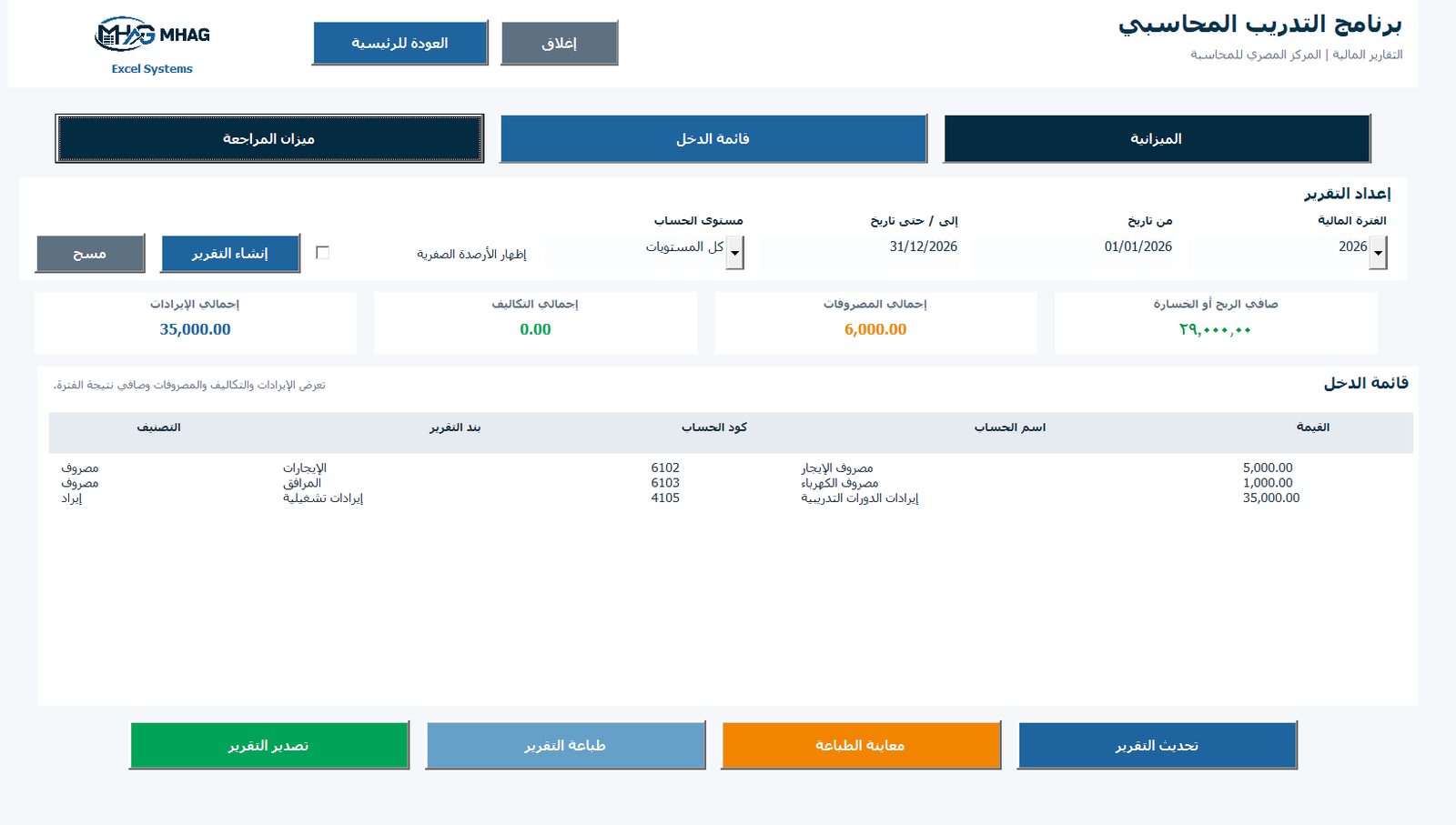The image size is (1456, 825).
Task: Click the إيرادات تشغيلية report item cell
Action: [323, 498]
